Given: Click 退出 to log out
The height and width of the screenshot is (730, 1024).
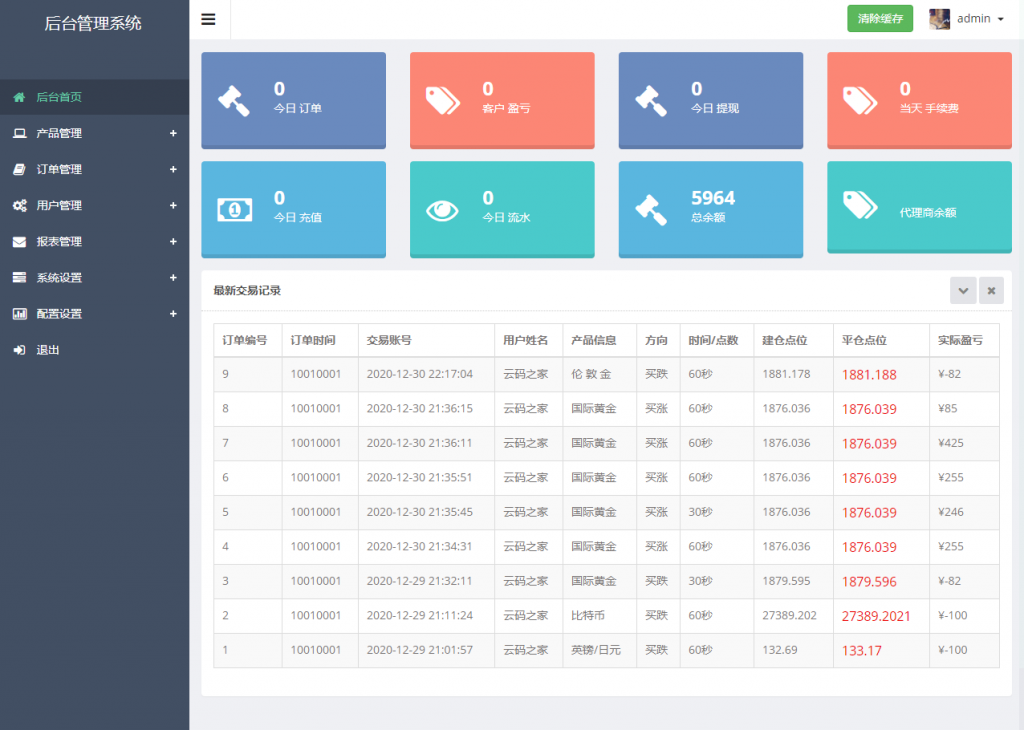Looking at the screenshot, I should click(x=48, y=350).
